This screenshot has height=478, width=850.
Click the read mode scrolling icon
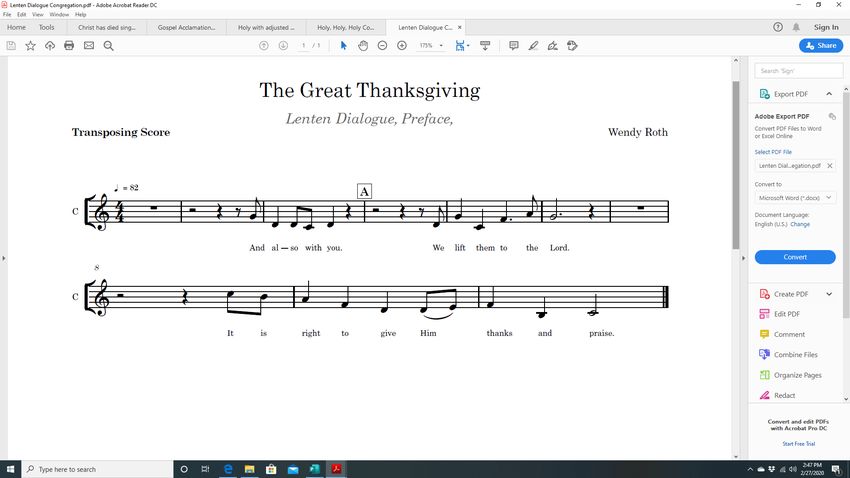coord(485,46)
